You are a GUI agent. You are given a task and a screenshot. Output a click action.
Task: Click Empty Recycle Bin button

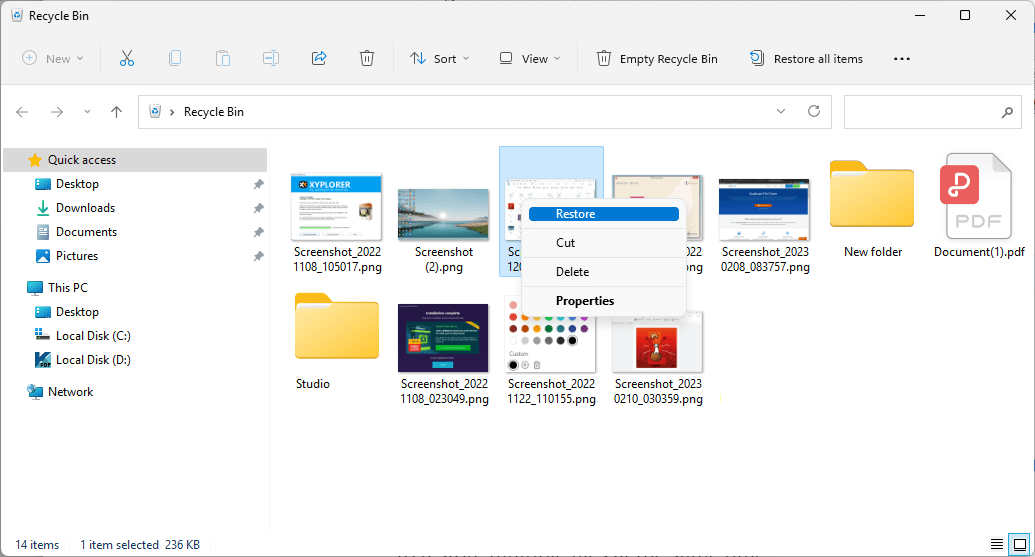pyautogui.click(x=657, y=59)
